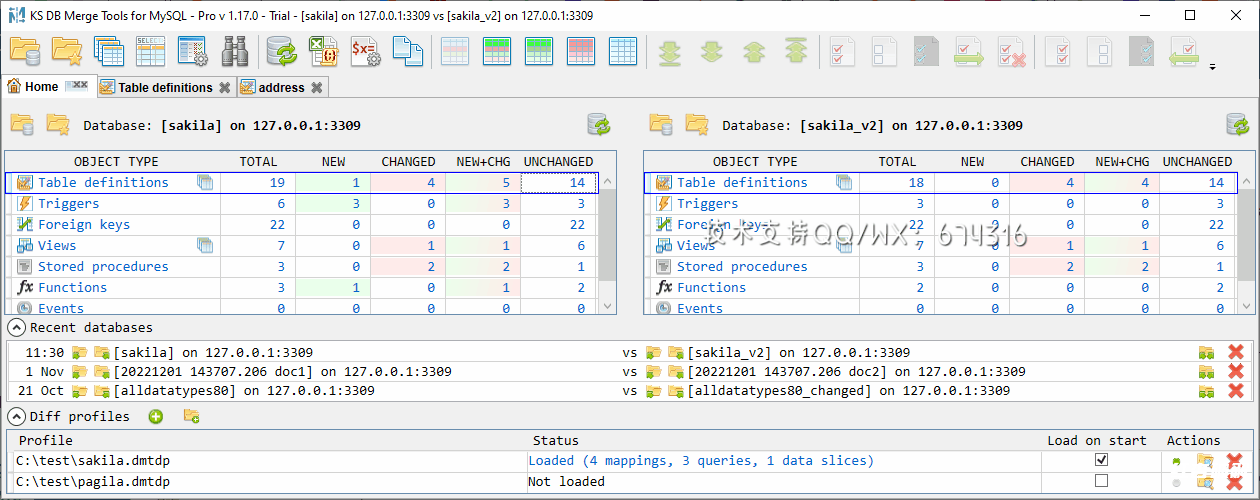Screen dimensions: 1260x500
Task: Remove alldatatypes80 recent databases entry
Action: click(1236, 390)
